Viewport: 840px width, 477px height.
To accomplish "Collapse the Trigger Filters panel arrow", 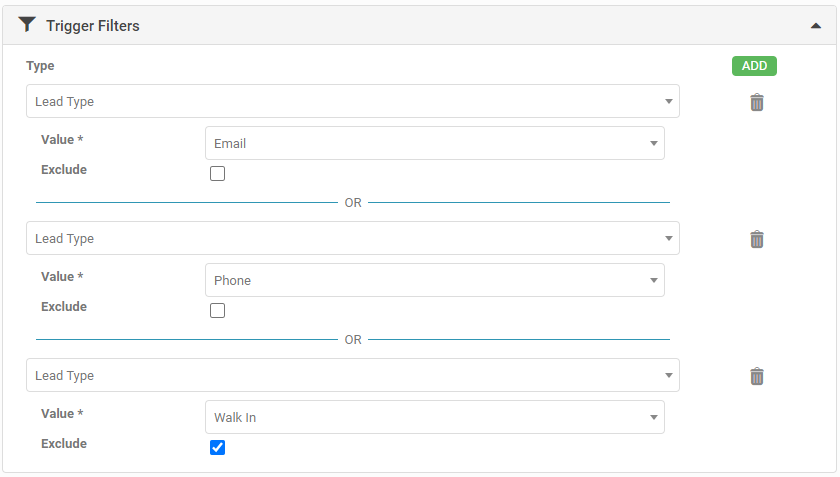I will 816,26.
